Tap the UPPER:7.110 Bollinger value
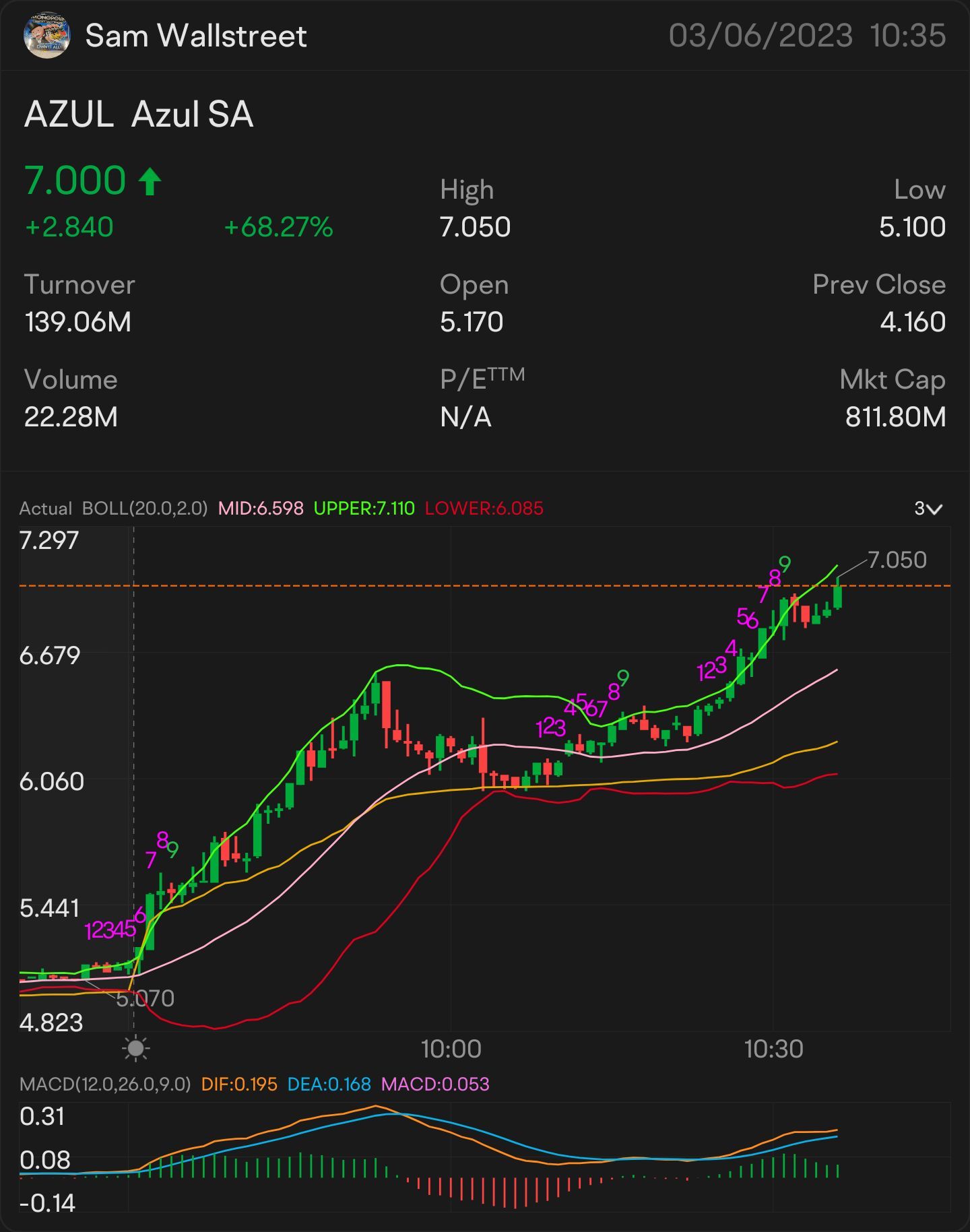Image resolution: width=970 pixels, height=1232 pixels. click(x=364, y=509)
